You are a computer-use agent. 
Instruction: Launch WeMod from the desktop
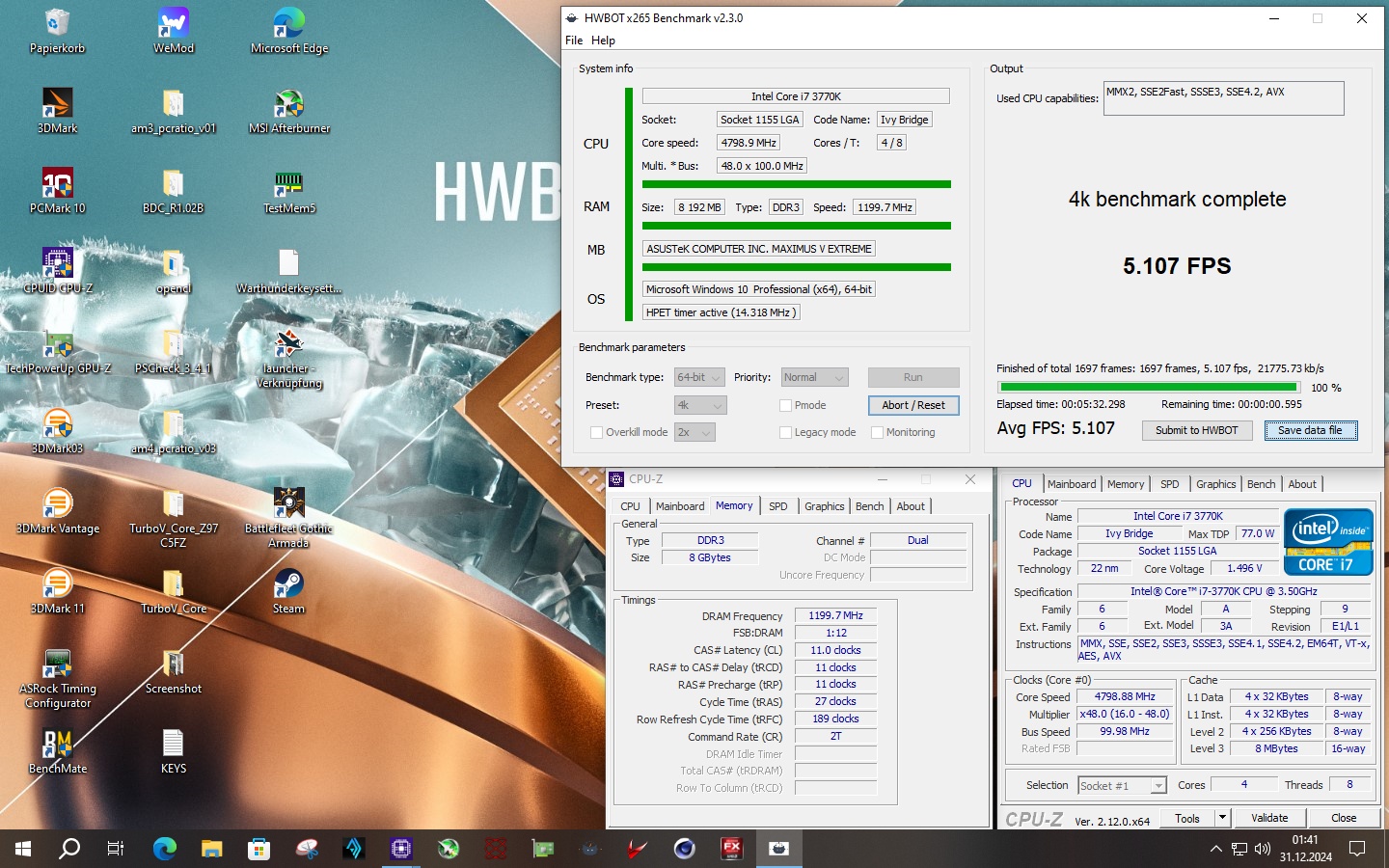[174, 31]
